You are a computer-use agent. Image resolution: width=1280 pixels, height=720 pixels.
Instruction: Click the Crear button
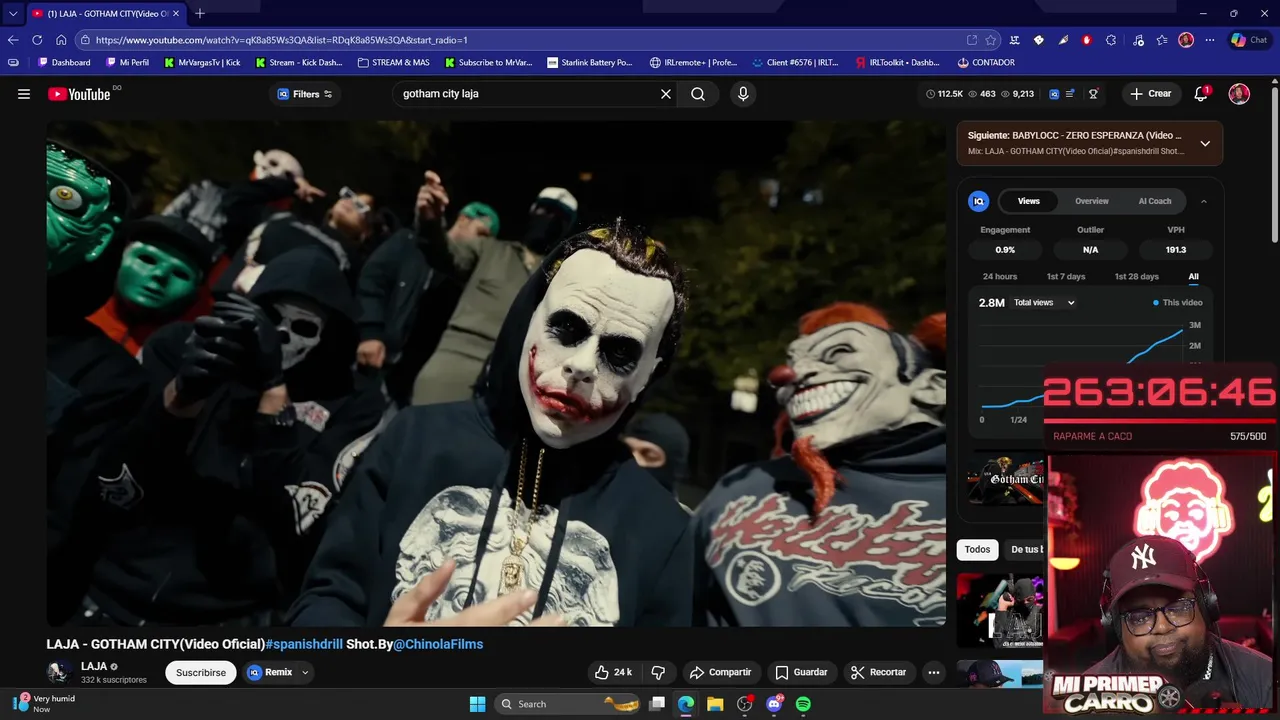[1151, 94]
